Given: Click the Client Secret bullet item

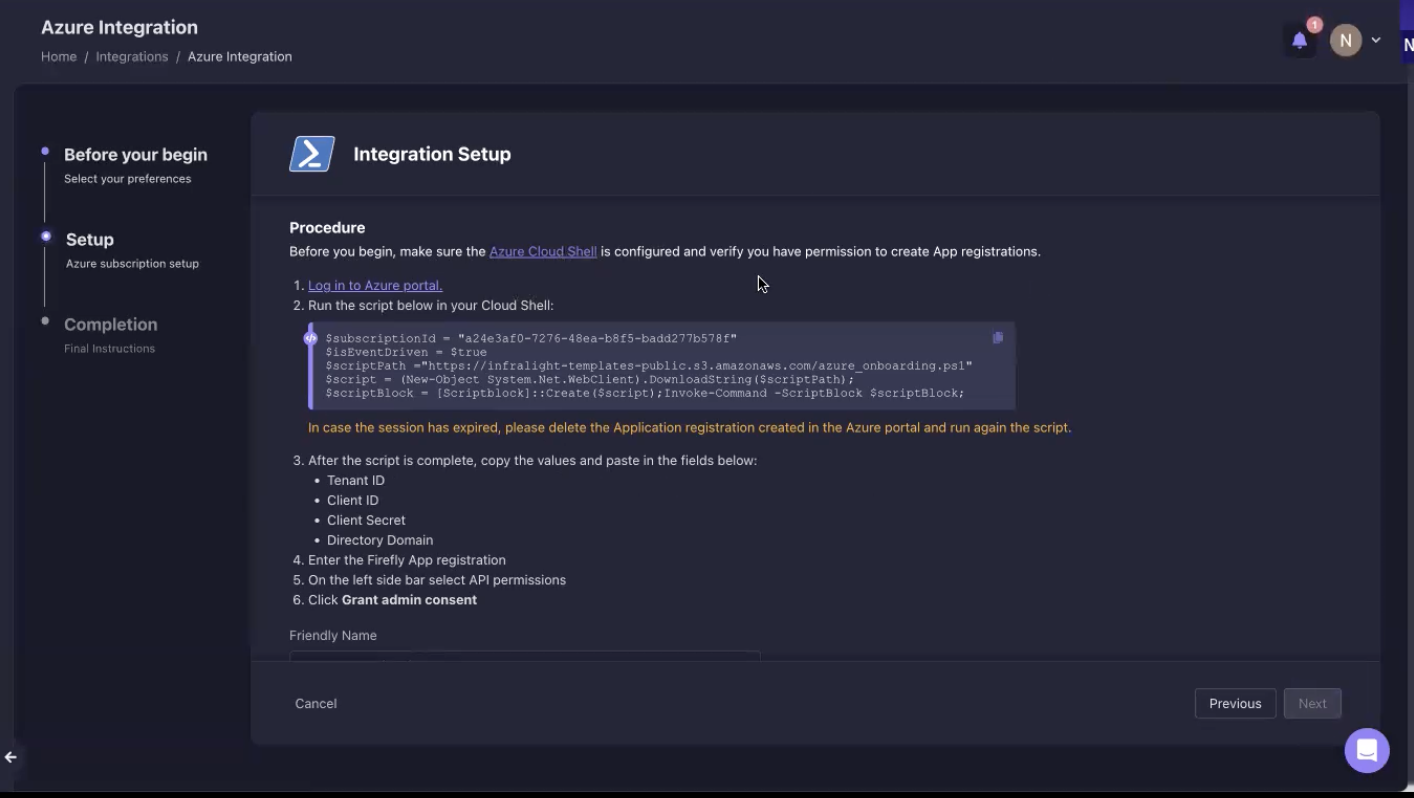Looking at the screenshot, I should tap(366, 521).
